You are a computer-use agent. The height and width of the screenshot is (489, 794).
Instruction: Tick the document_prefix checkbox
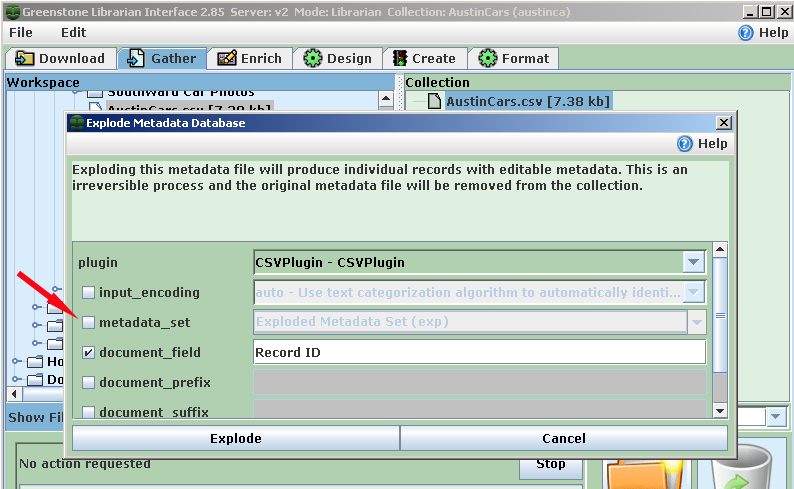pos(89,383)
